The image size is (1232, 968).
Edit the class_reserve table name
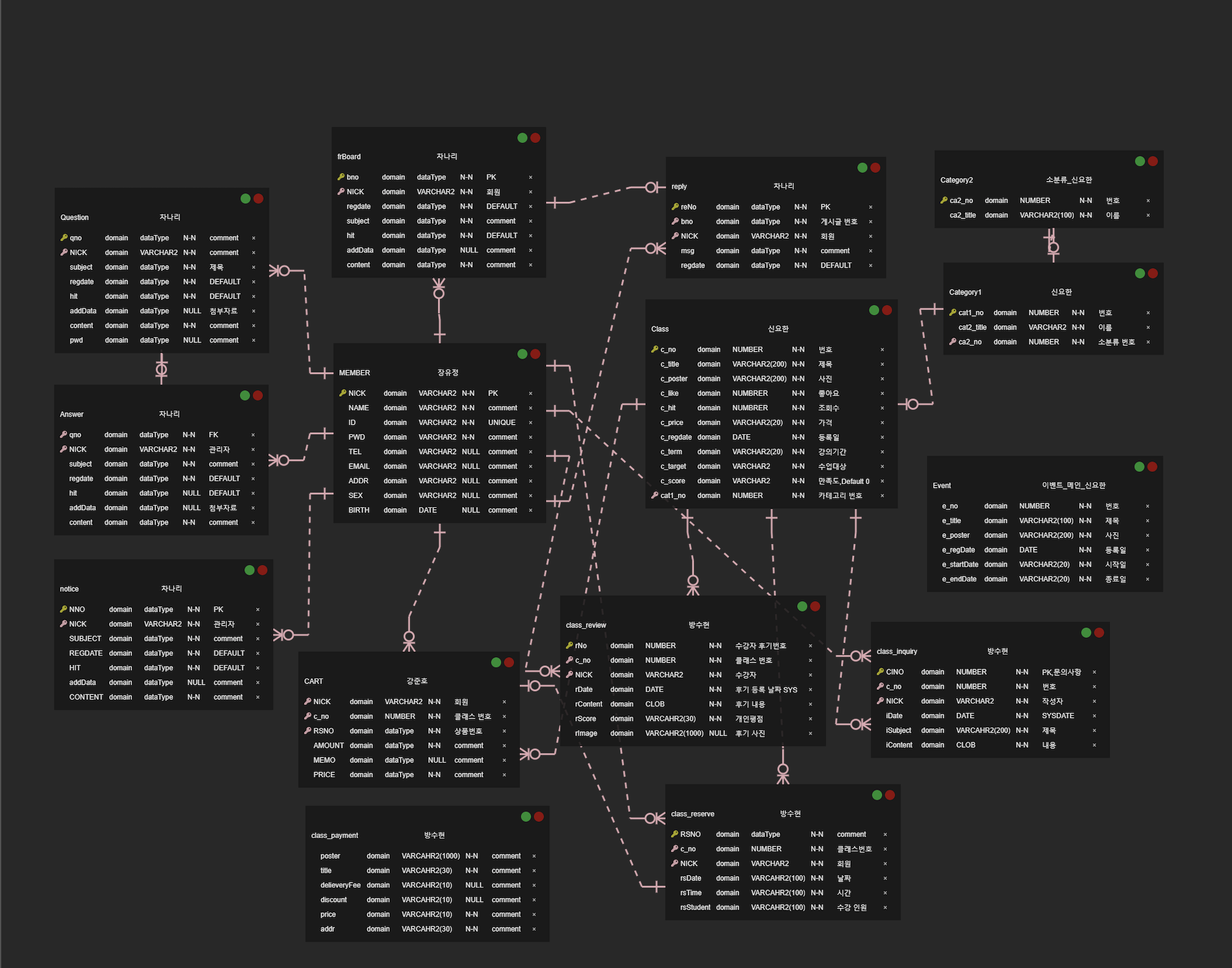coord(693,814)
